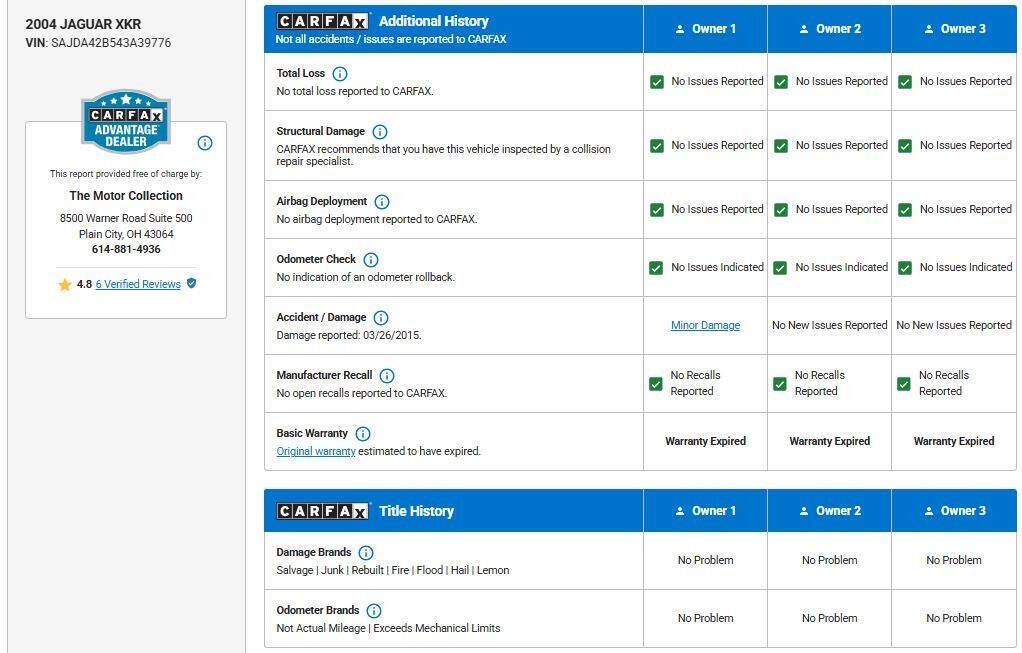Open Accident / Damage info icon
This screenshot has width=1022, height=653.
coord(381,318)
